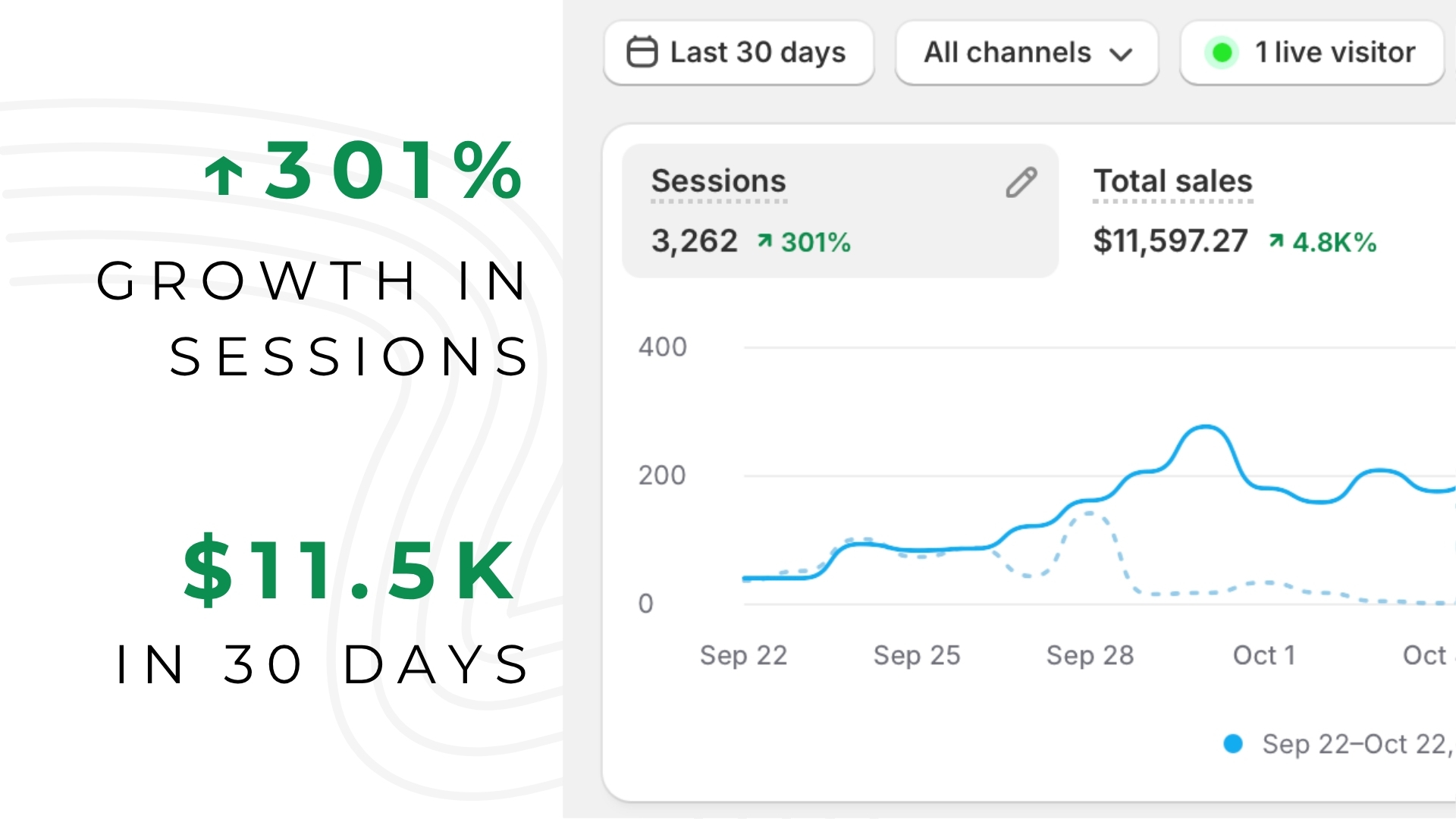Select the Sessions metric card

click(839, 211)
